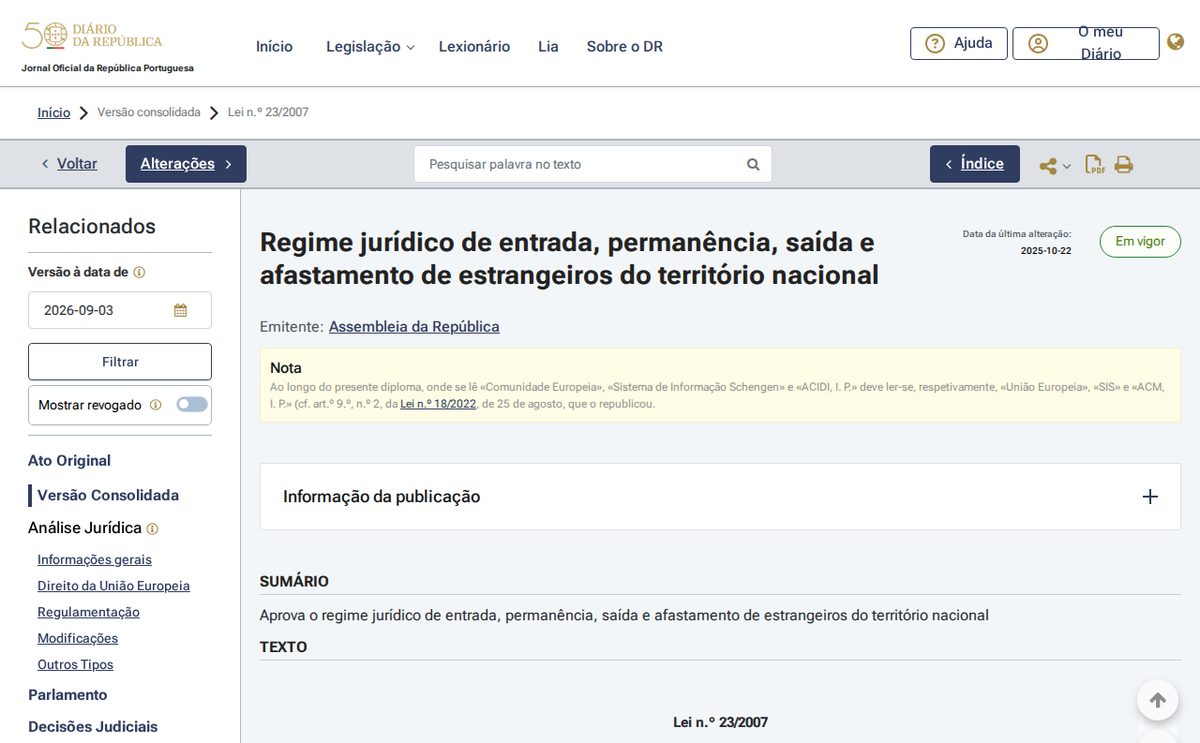Open 'Informações gerais' sidebar link
1200x743 pixels.
pyautogui.click(x=94, y=560)
